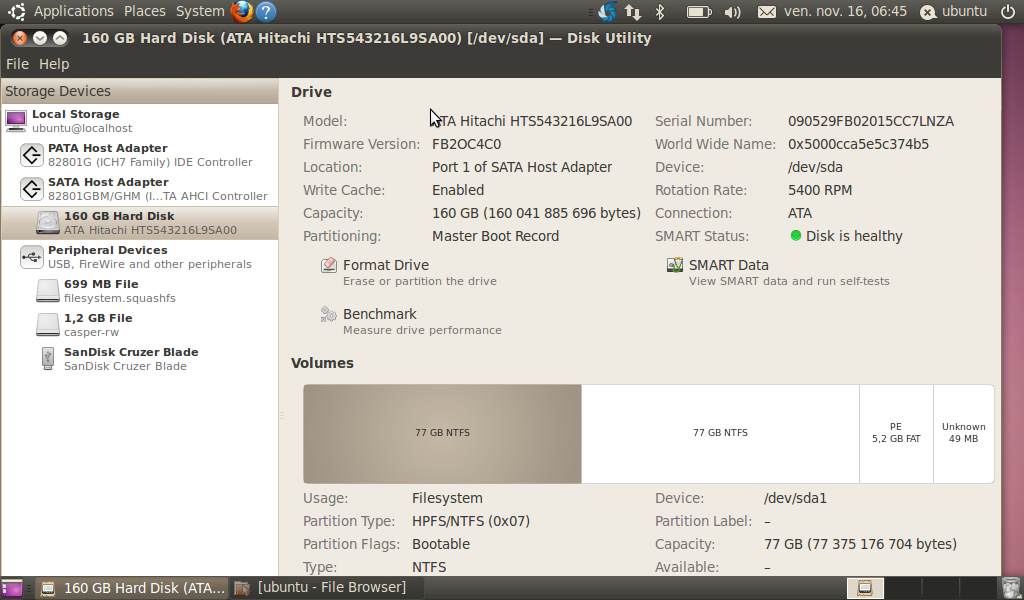Image resolution: width=1024 pixels, height=600 pixels.
Task: Select PATA Host Adapter entry
Action: (139, 155)
